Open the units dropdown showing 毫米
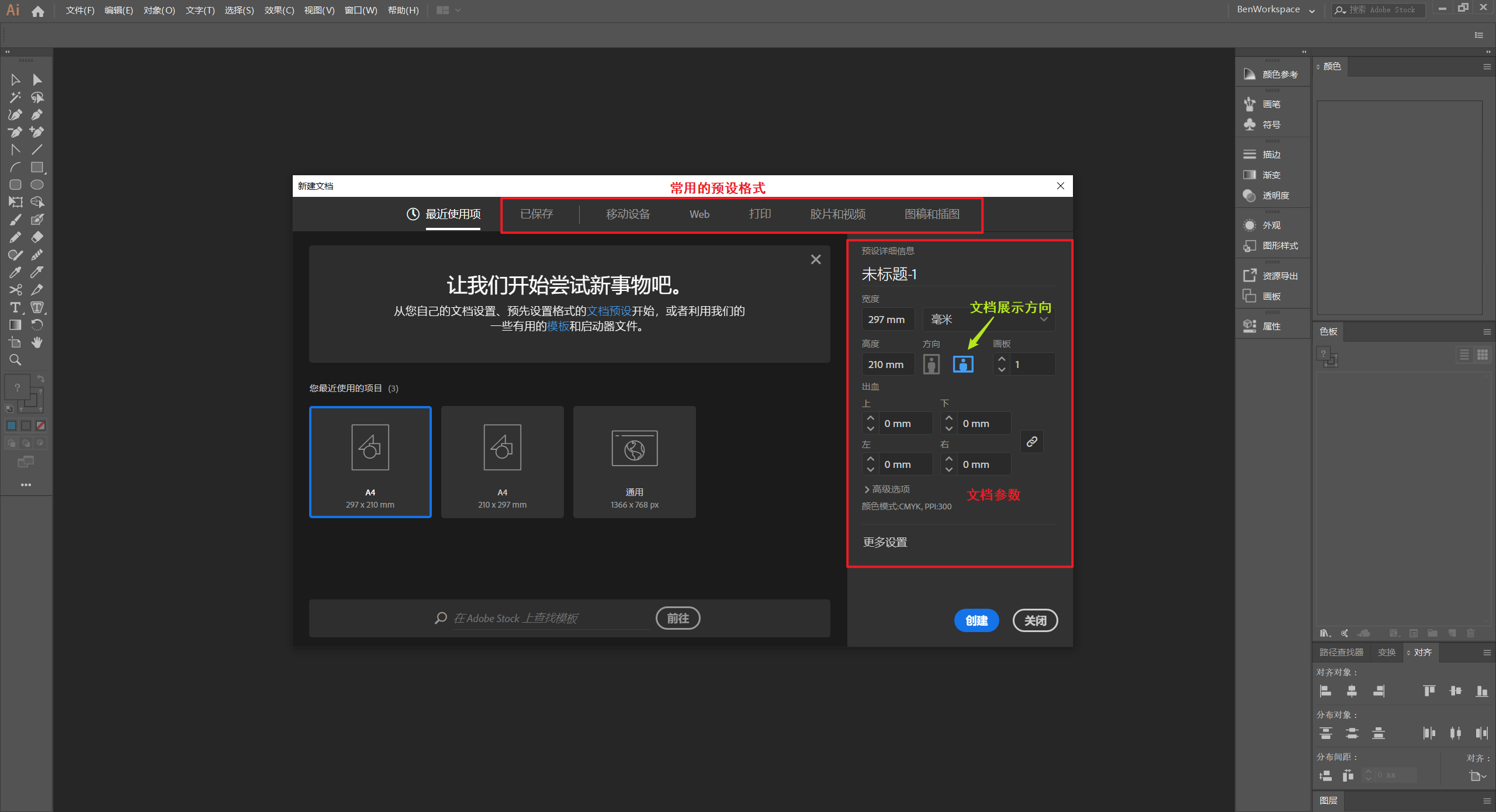Screen dimensions: 1496x812 pos(989,320)
